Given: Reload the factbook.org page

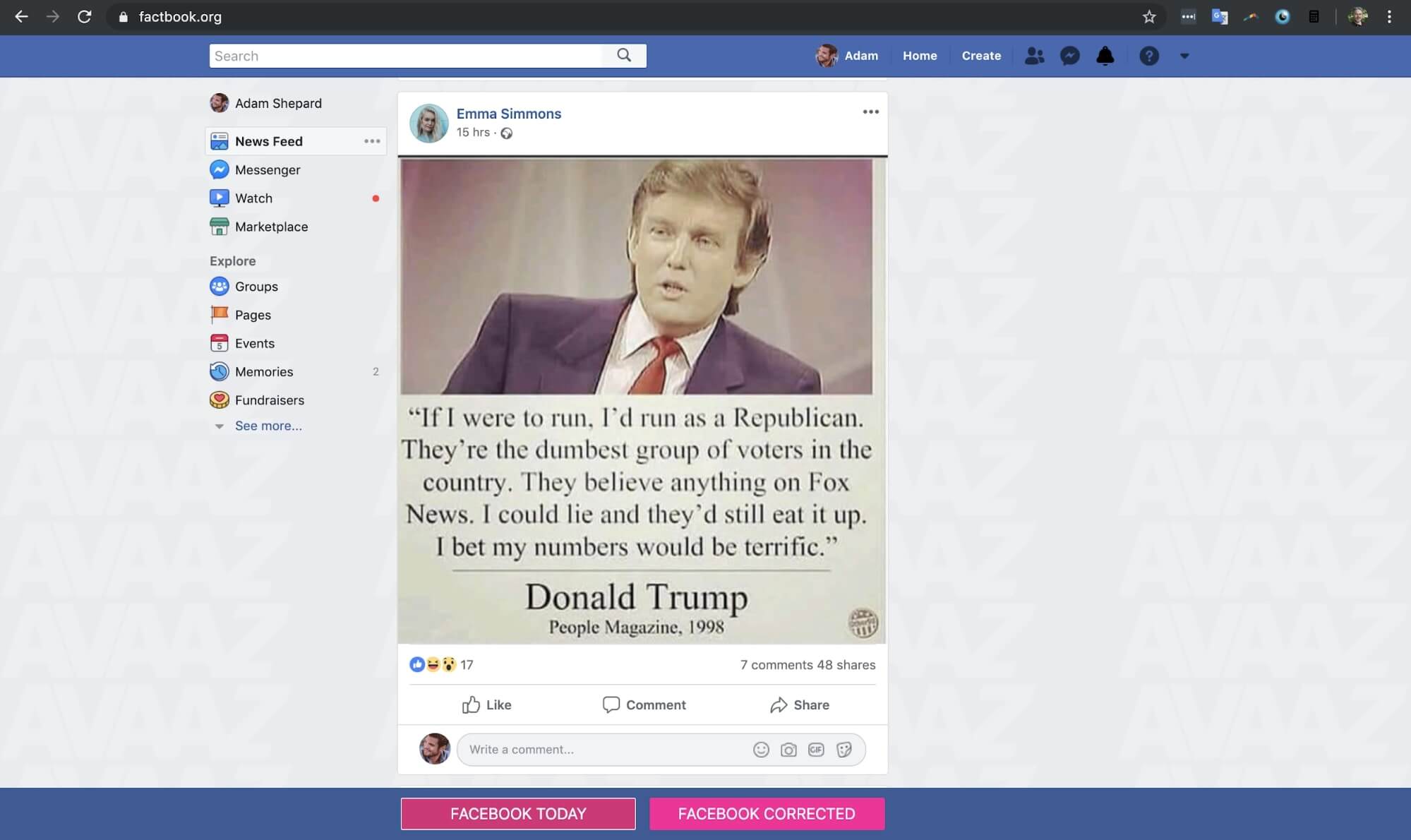Looking at the screenshot, I should point(85,16).
